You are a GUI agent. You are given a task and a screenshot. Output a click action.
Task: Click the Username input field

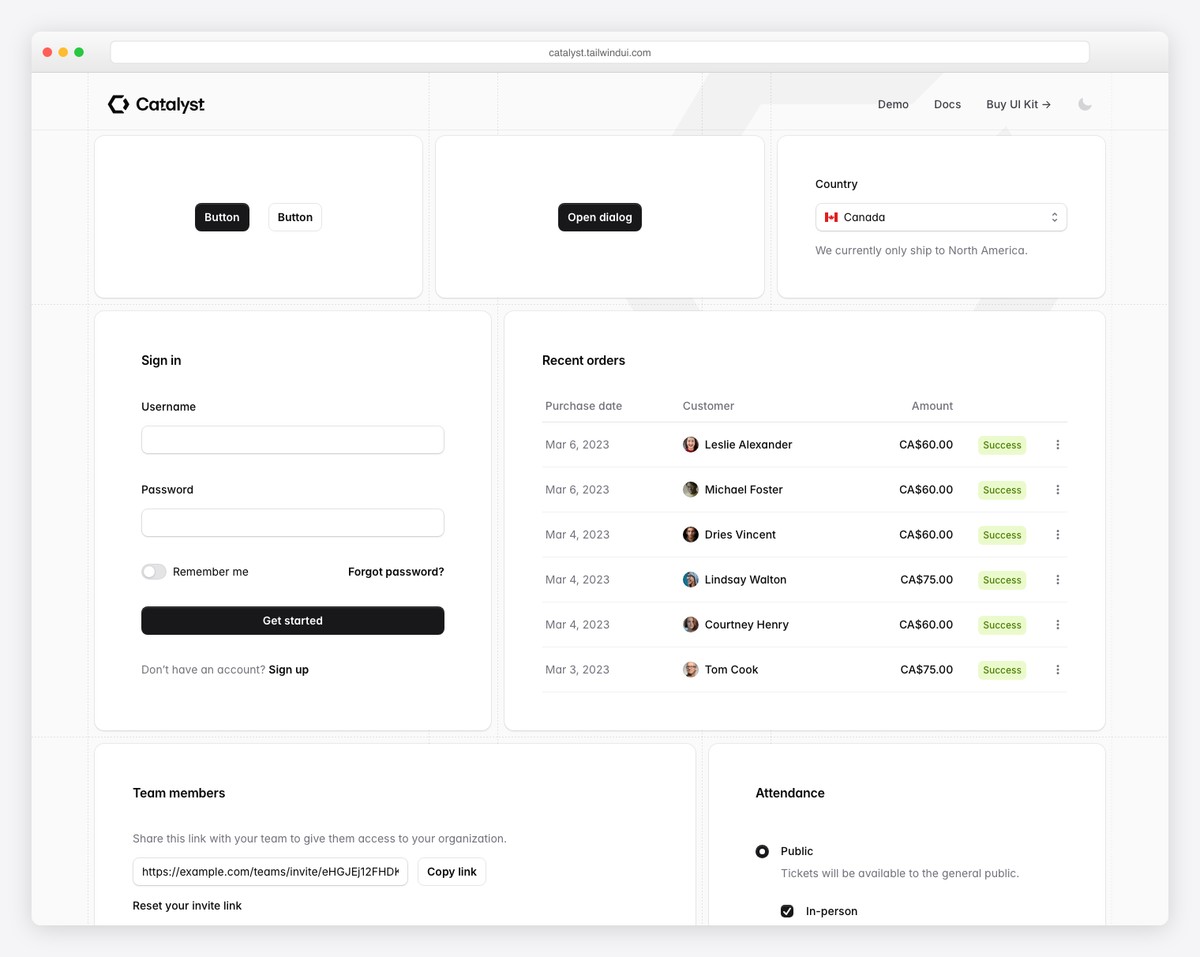tap(292, 439)
